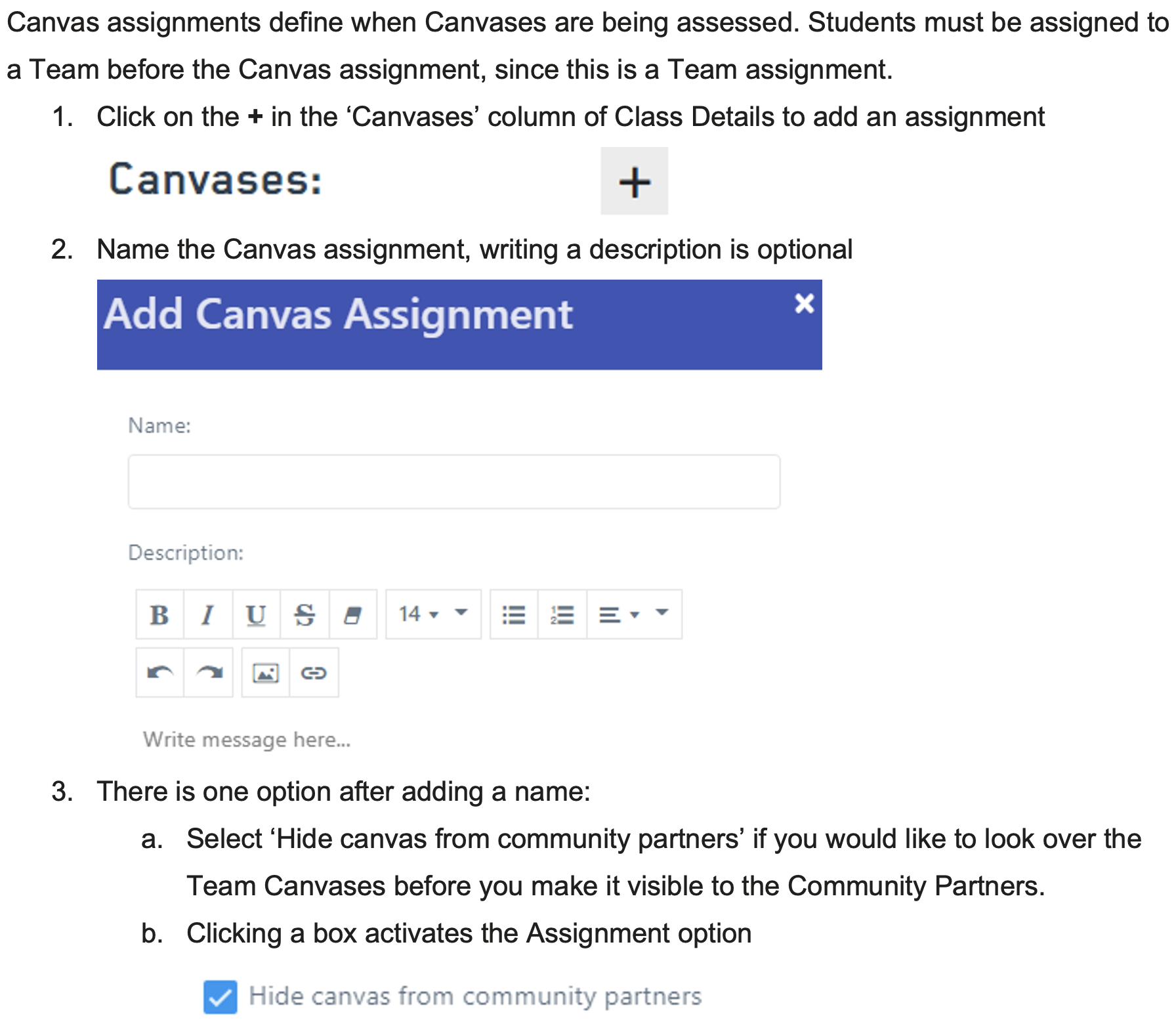
Task: Toggle italic formatting in description toolbar
Action: pyautogui.click(x=208, y=614)
